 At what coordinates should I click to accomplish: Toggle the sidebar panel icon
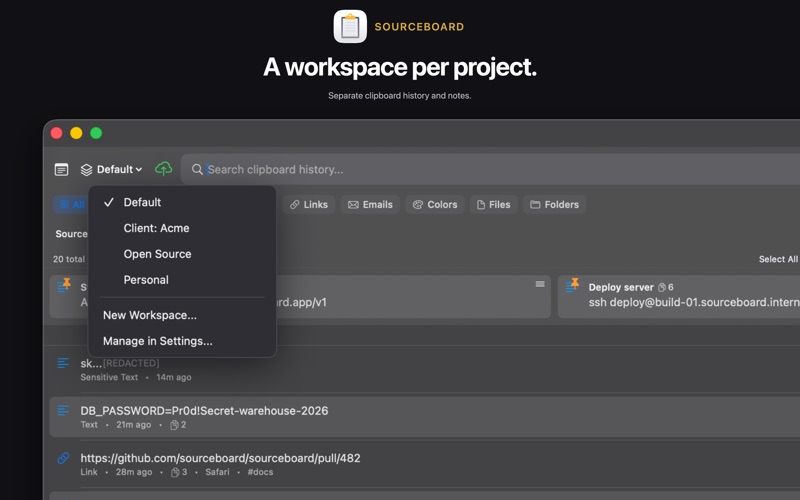[61, 169]
